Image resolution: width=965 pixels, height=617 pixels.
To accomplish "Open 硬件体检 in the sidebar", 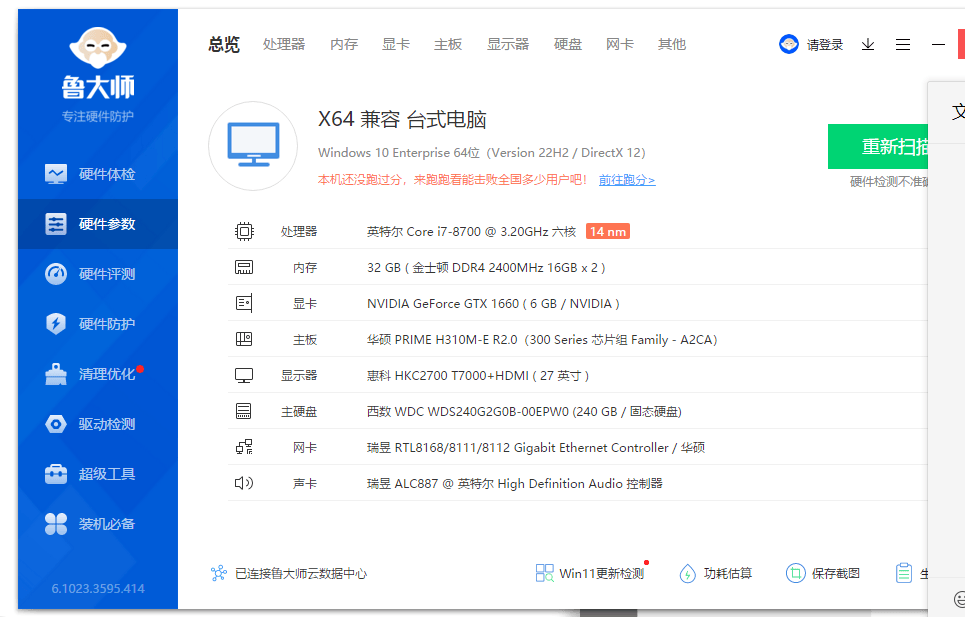I will [x=98, y=174].
